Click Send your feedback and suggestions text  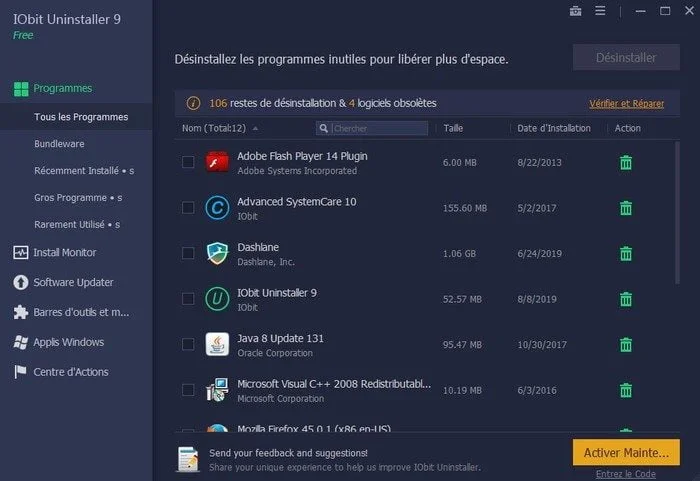(288, 453)
